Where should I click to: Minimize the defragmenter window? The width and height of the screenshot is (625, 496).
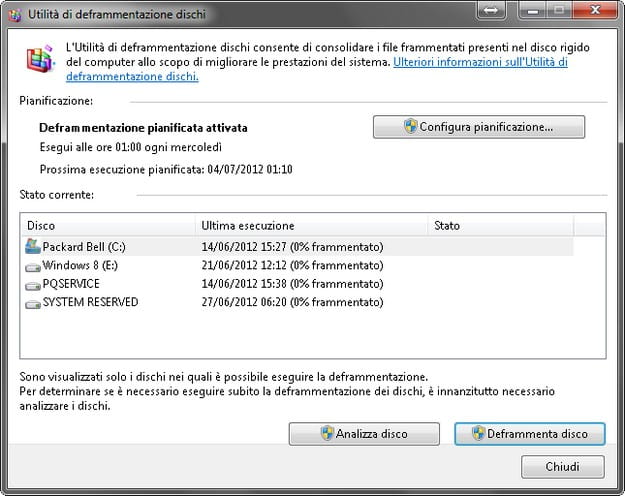(526, 10)
